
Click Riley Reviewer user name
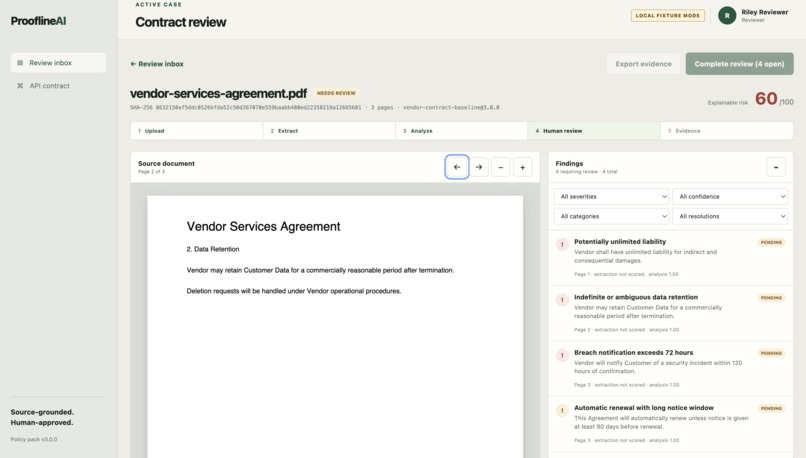764,12
